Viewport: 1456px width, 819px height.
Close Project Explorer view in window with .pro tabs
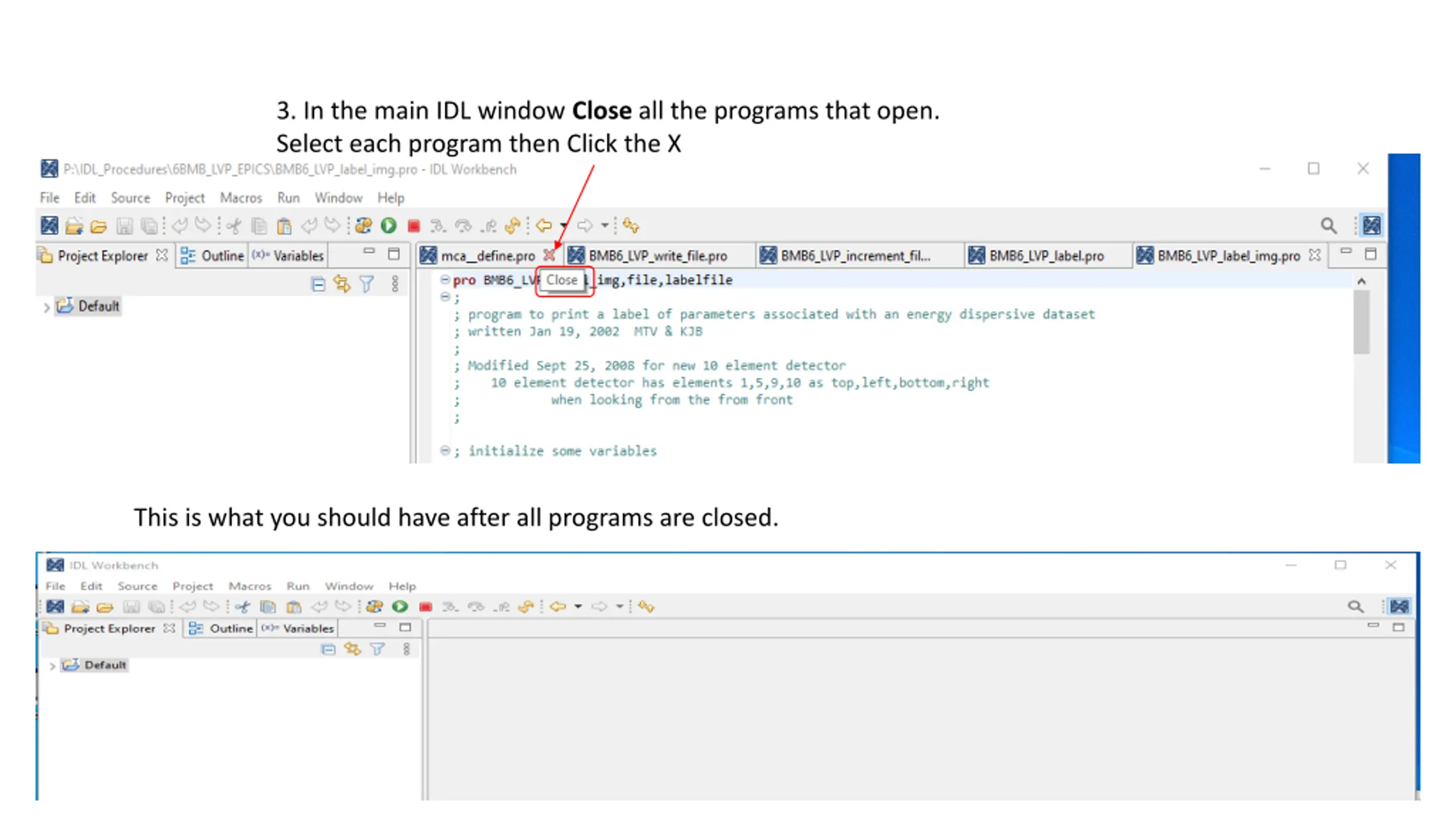coord(162,255)
